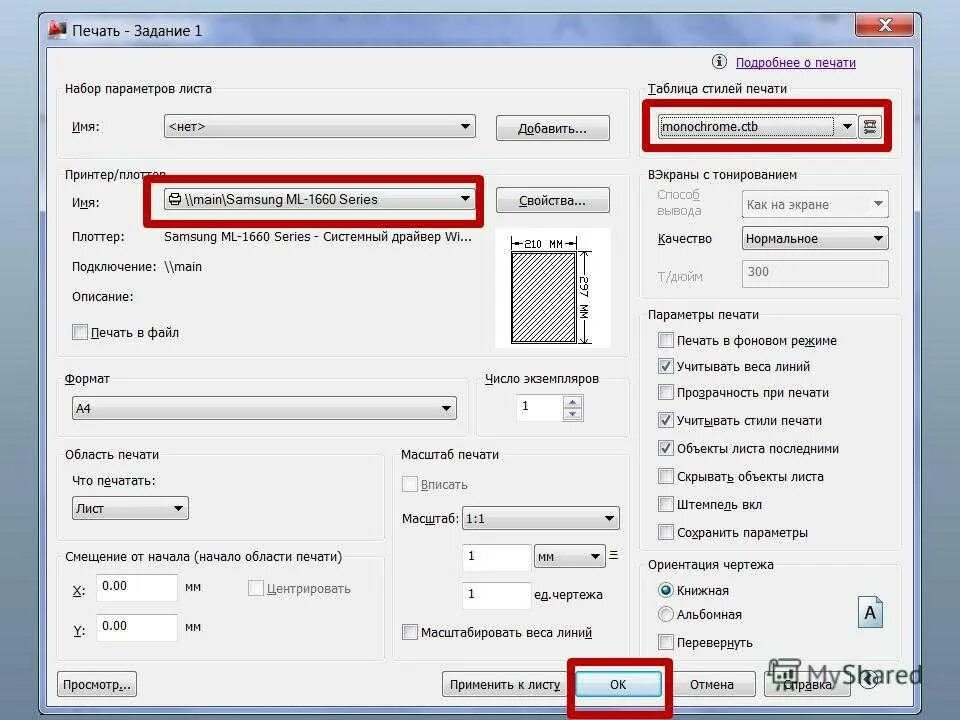Screen dimensions: 960x720
Task: Click the Подключение value \\main
Action: pos(183,266)
